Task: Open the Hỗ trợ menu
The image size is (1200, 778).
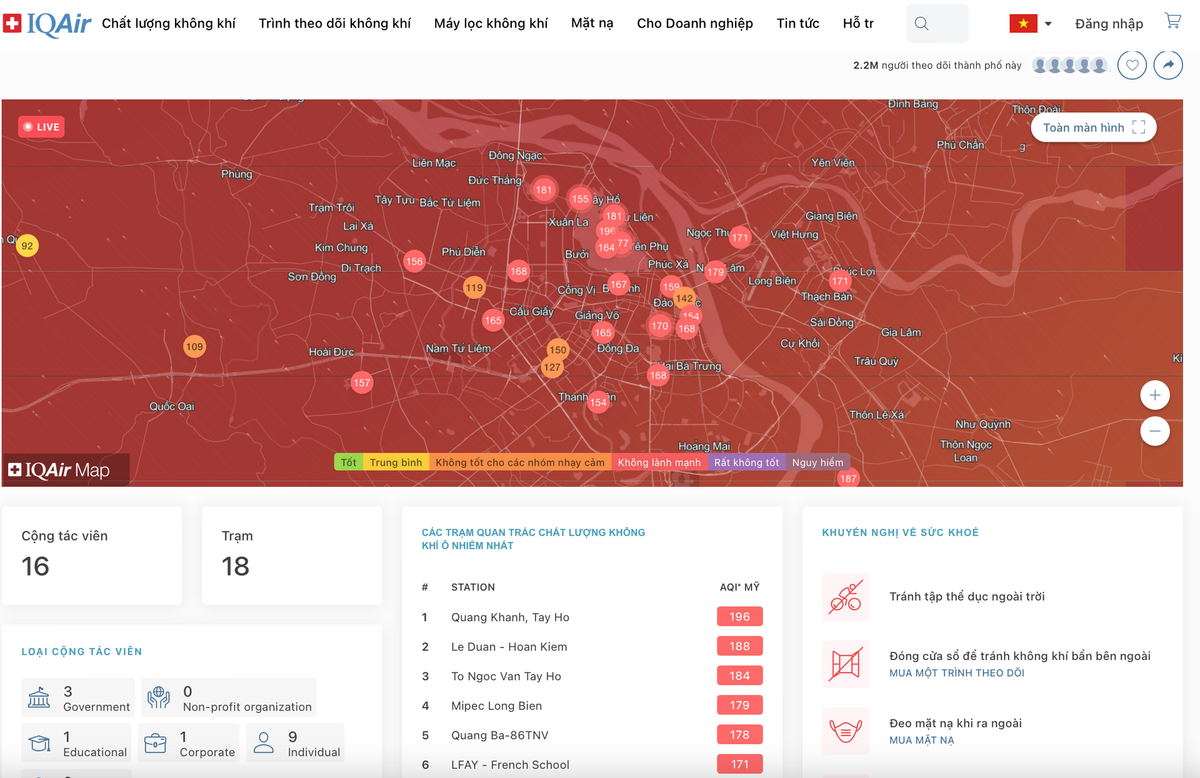Action: click(858, 23)
